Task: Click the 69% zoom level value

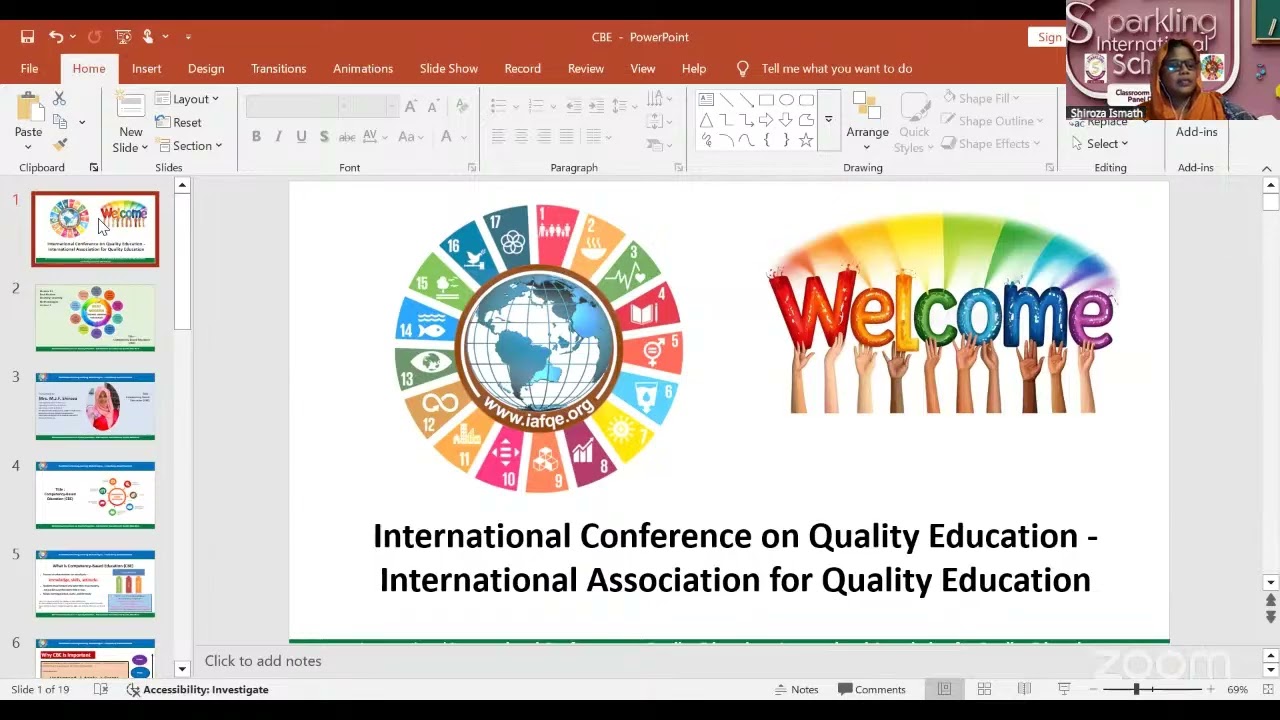Action: click(1237, 689)
